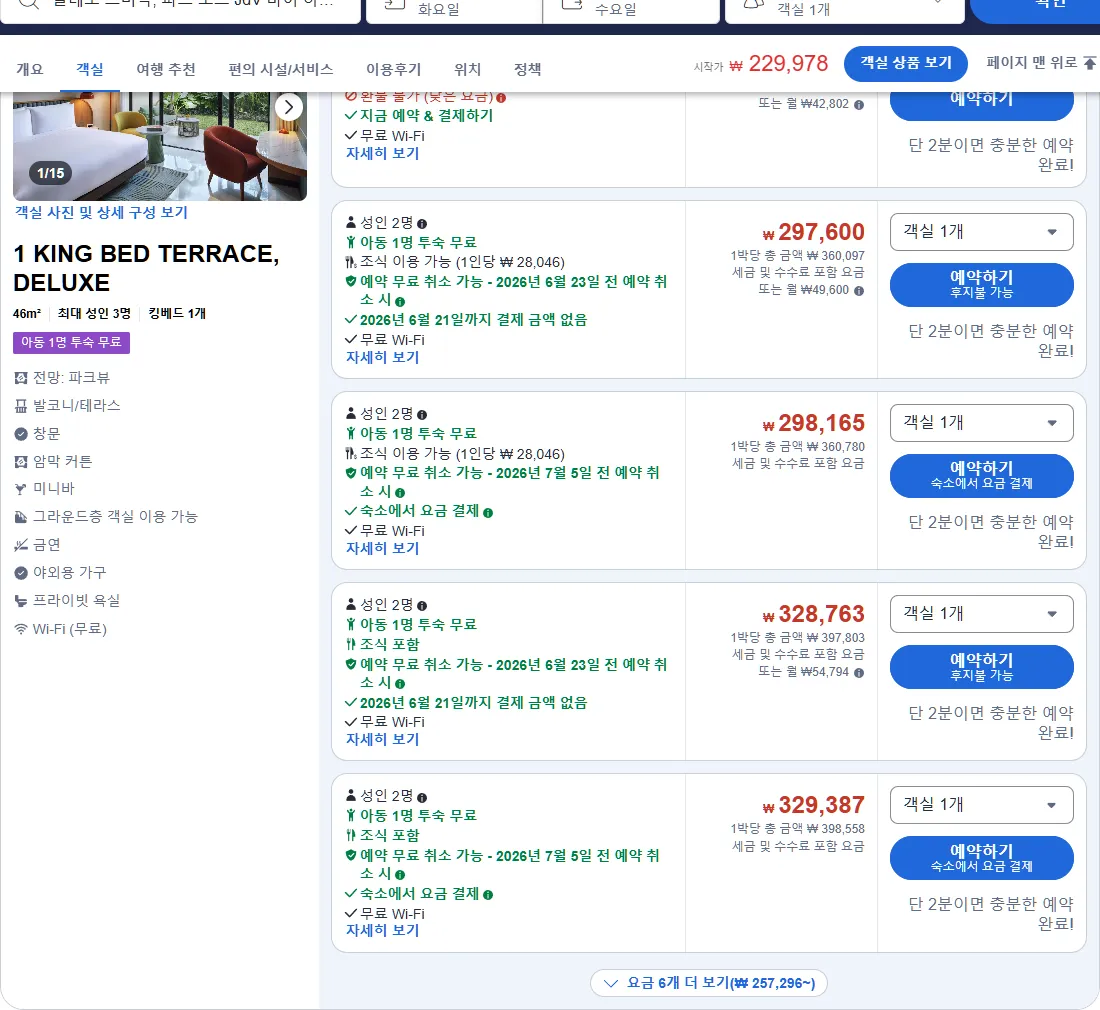
Task: Click info icon beside 성인 2명 in ₩329,387 rate
Action: click(422, 797)
